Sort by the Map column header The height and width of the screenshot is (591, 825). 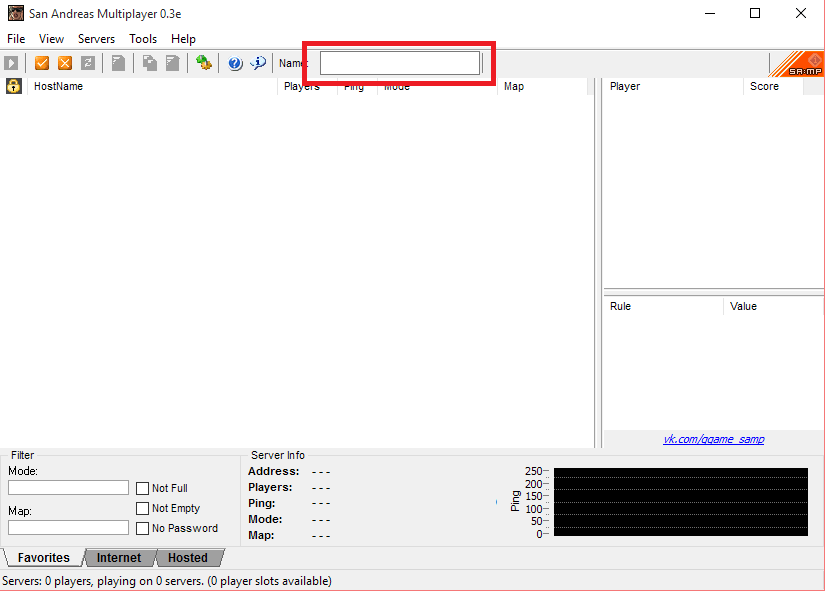point(542,86)
